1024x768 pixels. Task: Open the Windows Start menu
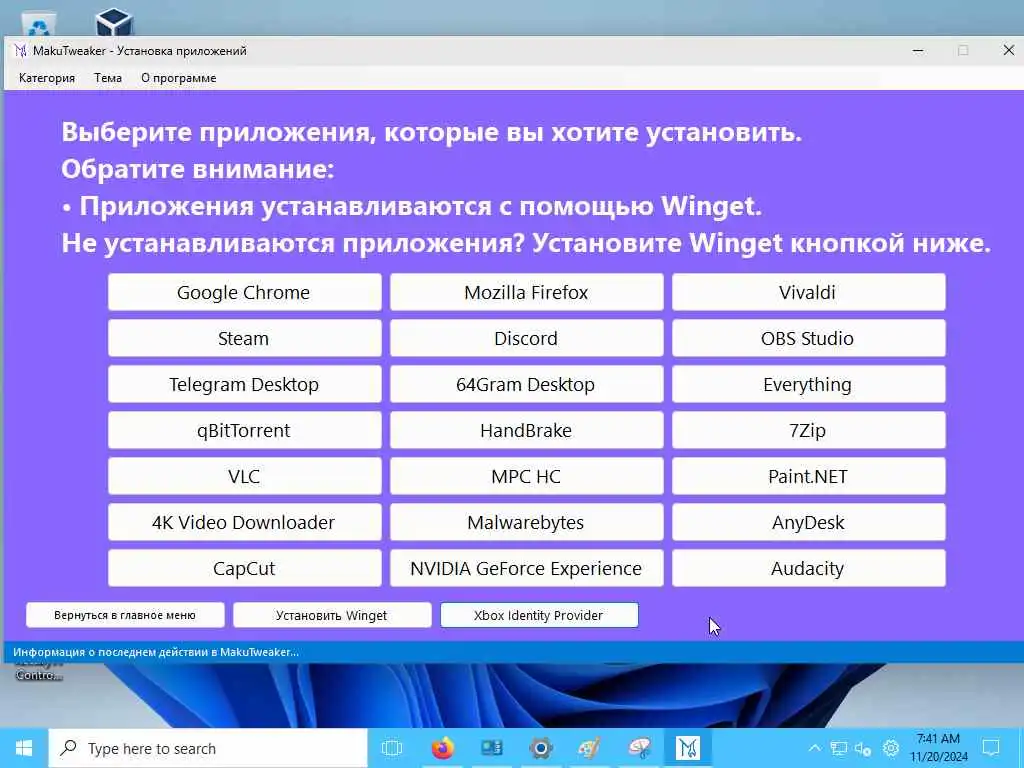(x=24, y=748)
